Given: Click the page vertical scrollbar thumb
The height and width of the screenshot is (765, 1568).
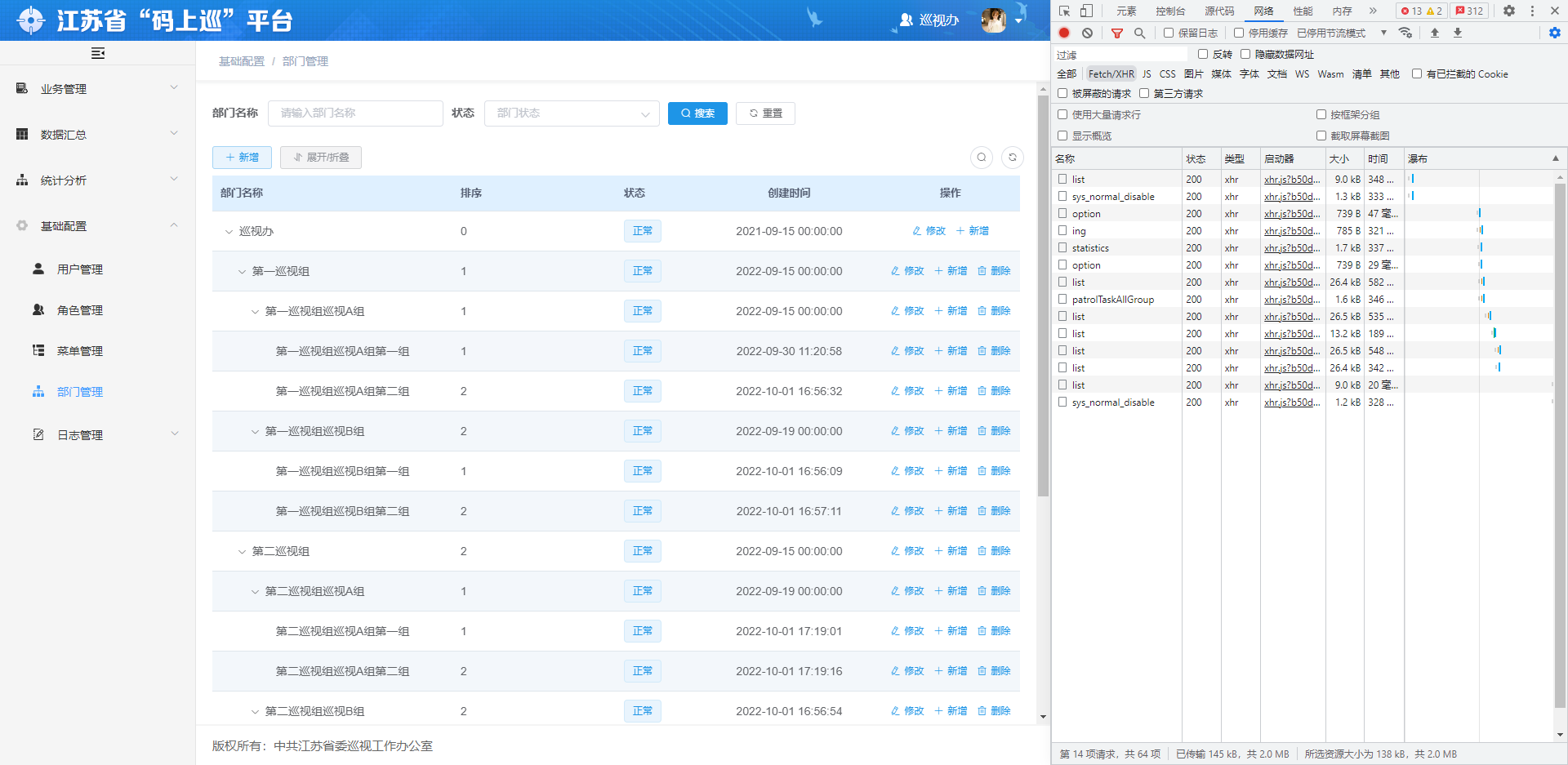Looking at the screenshot, I should tap(1043, 296).
